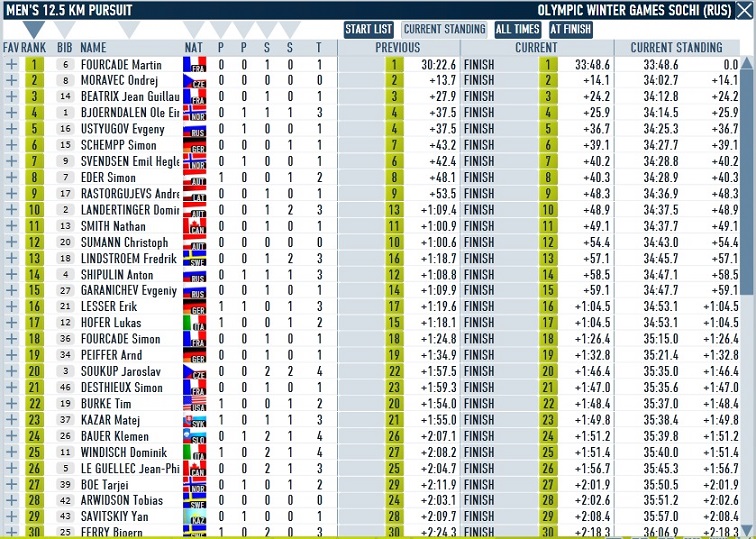Click the BIB column header
756x539 pixels.
pos(65,47)
